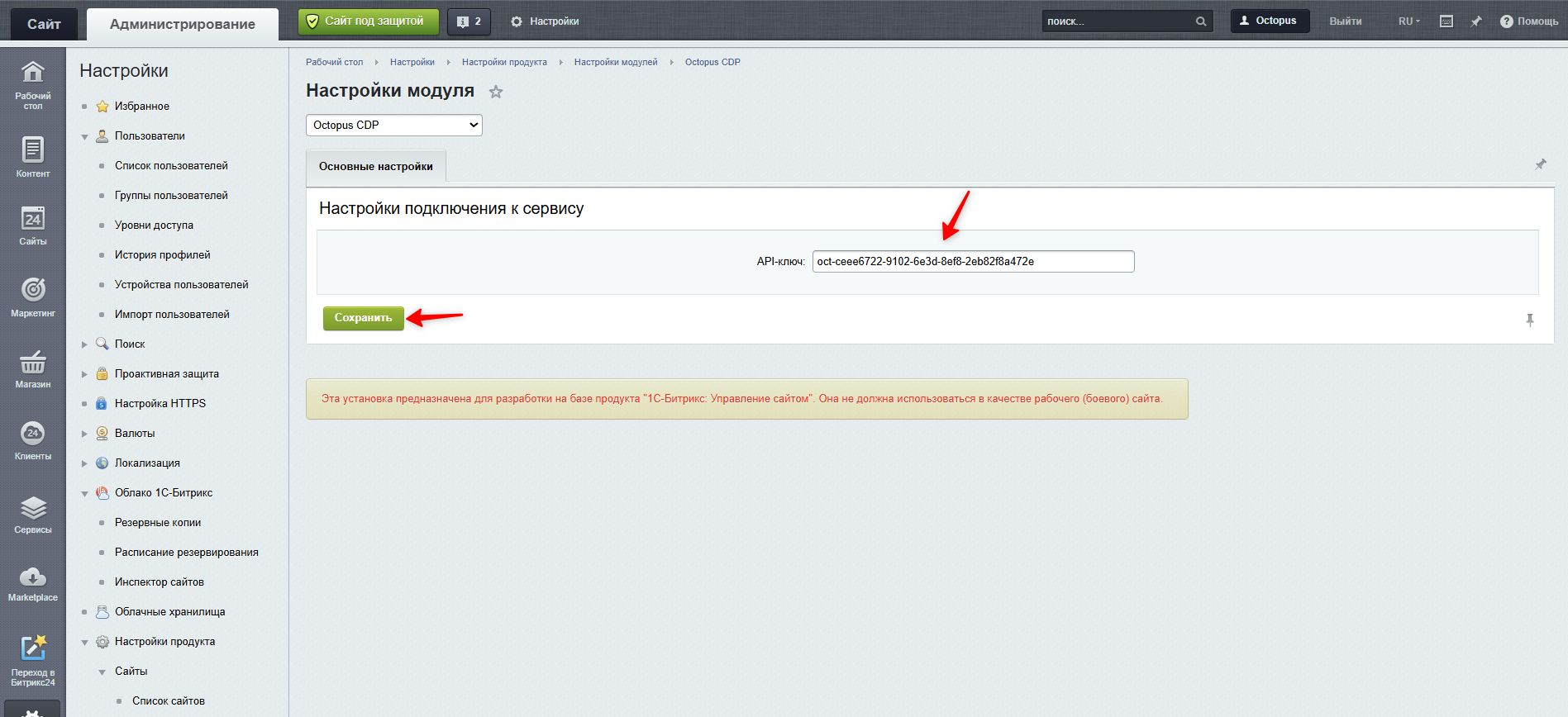Open the Octopus CDP module dropdown
1568x717 pixels.
pyautogui.click(x=394, y=125)
